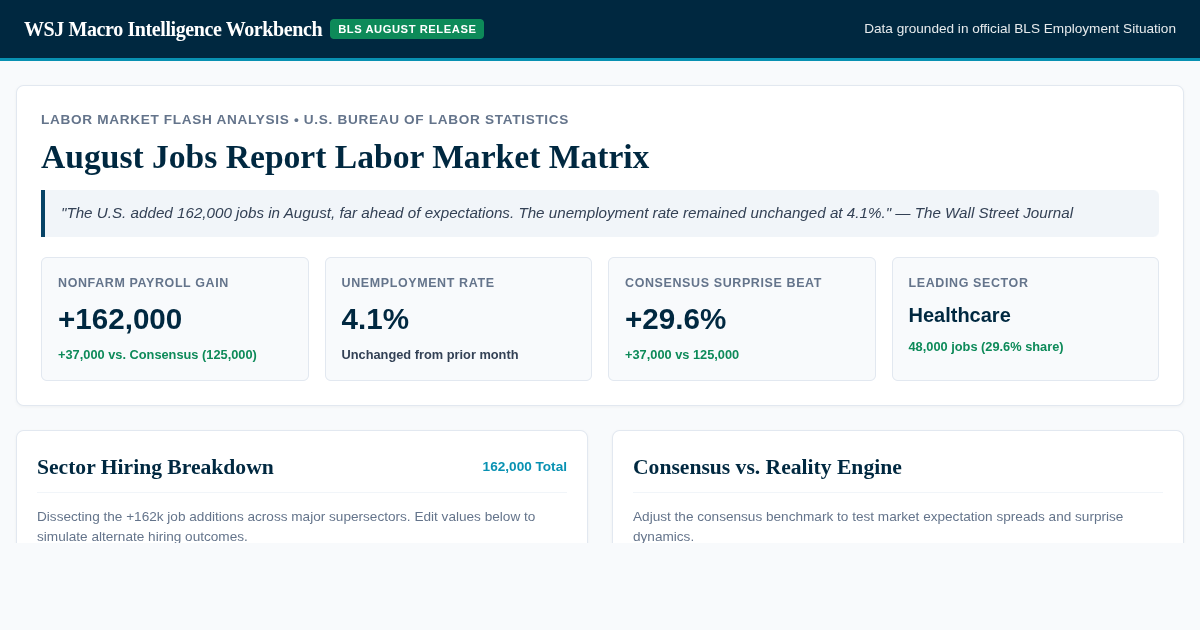The image size is (1200, 630).
Task: Click the Unemployment Rate label
Action: (x=418, y=283)
